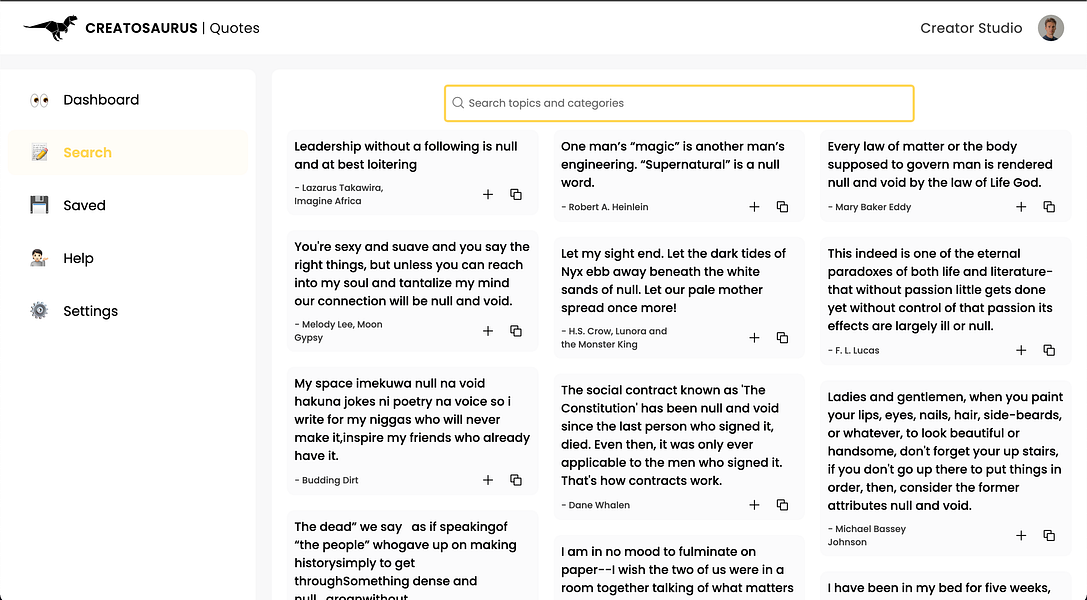Click the CREATOSAURUS brand name
This screenshot has width=1087, height=600.
141,28
